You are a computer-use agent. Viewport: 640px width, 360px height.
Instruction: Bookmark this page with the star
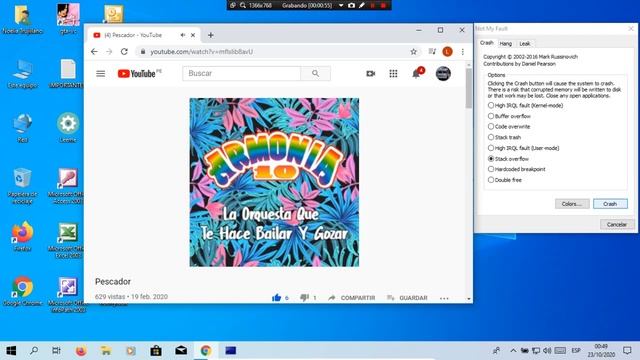click(x=413, y=51)
